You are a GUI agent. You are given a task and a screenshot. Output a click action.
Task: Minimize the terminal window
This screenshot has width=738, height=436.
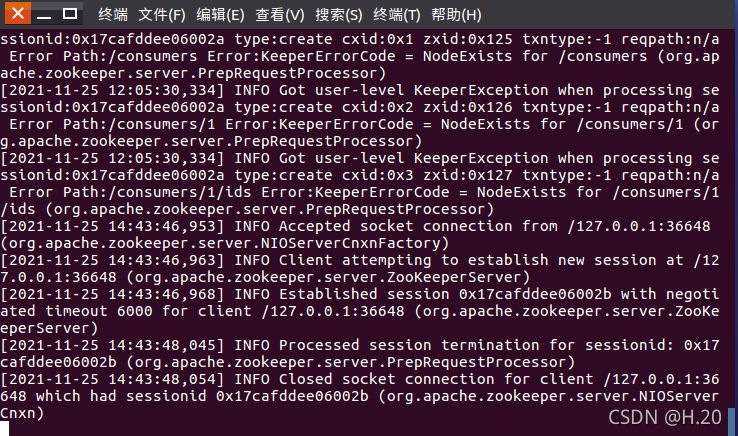(44, 14)
